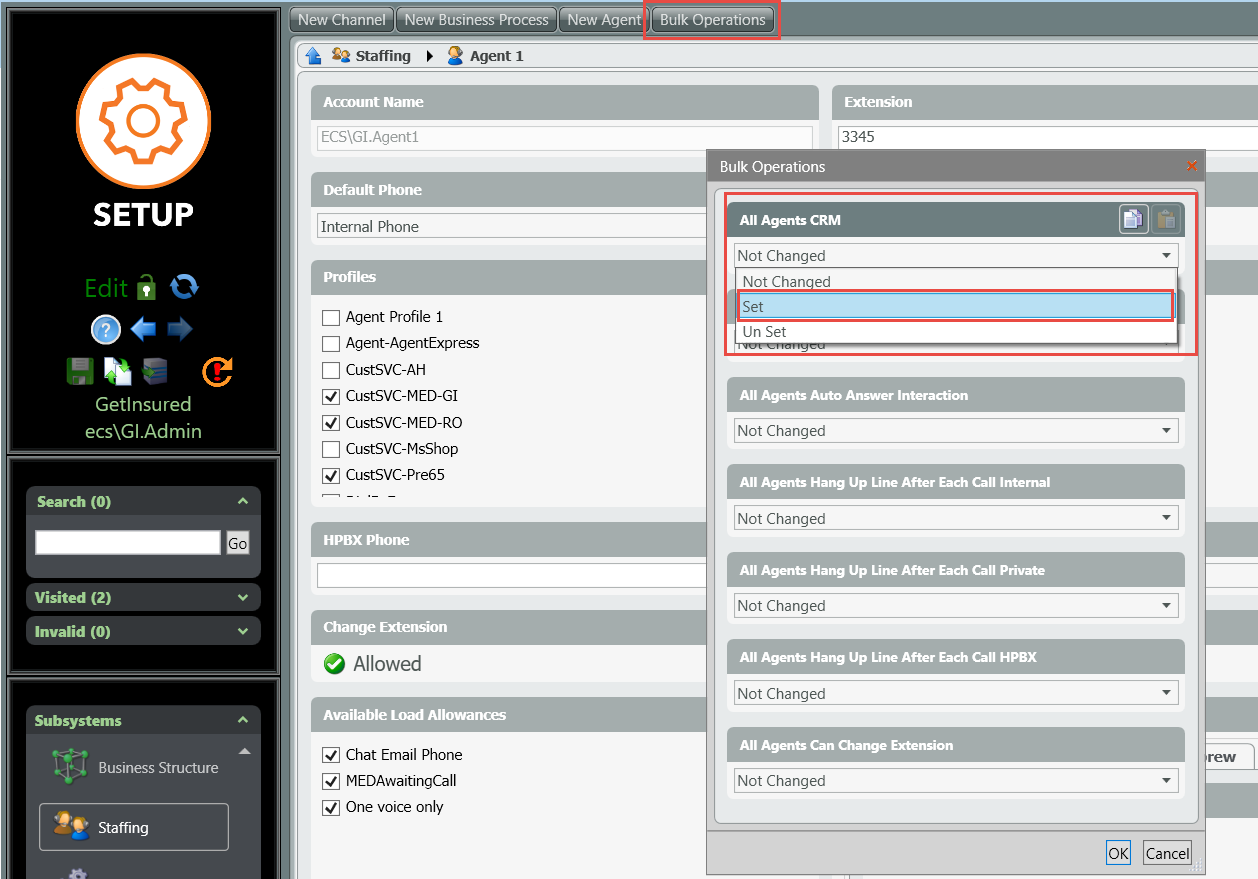The width and height of the screenshot is (1258, 879).
Task: Click the green Edit unlock padlock icon
Action: pos(147,288)
